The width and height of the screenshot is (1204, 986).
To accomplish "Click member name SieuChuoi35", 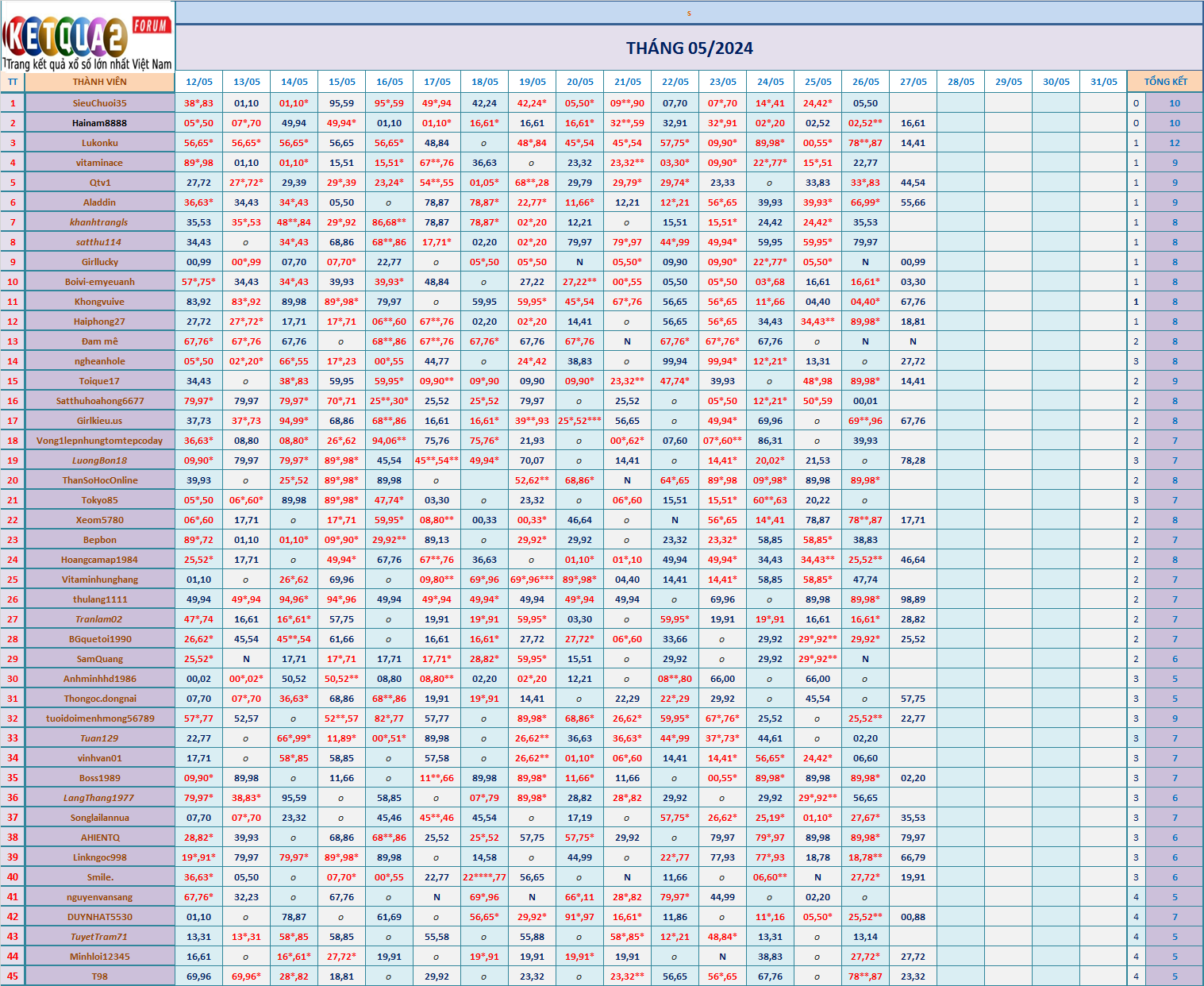I will click(x=100, y=103).
